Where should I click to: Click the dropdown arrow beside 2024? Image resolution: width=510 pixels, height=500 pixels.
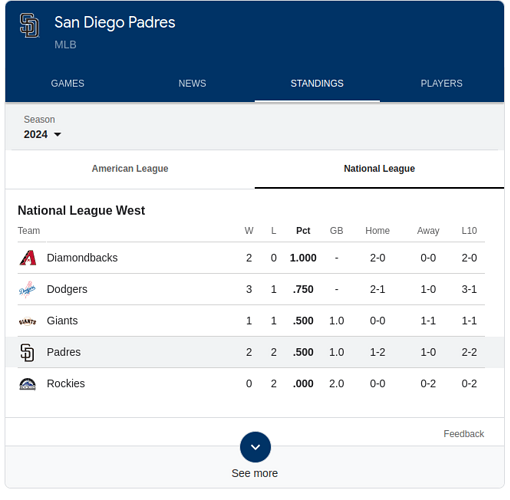[x=58, y=134]
